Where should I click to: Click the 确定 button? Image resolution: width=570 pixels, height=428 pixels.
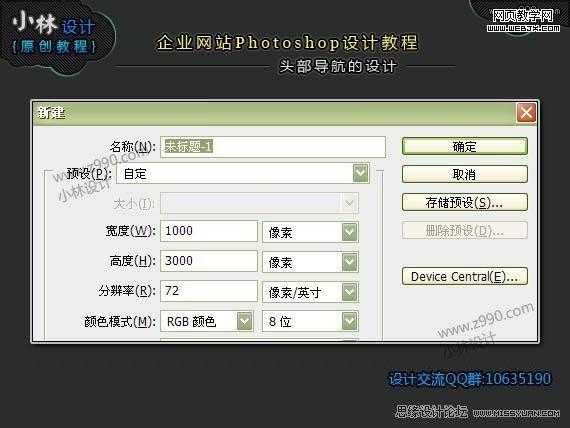(x=465, y=146)
